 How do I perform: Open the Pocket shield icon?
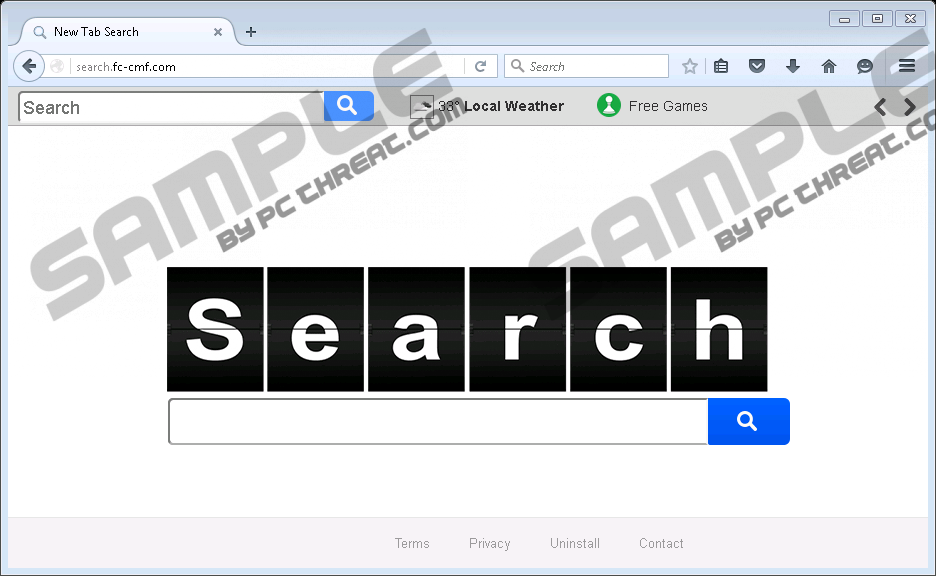[757, 66]
